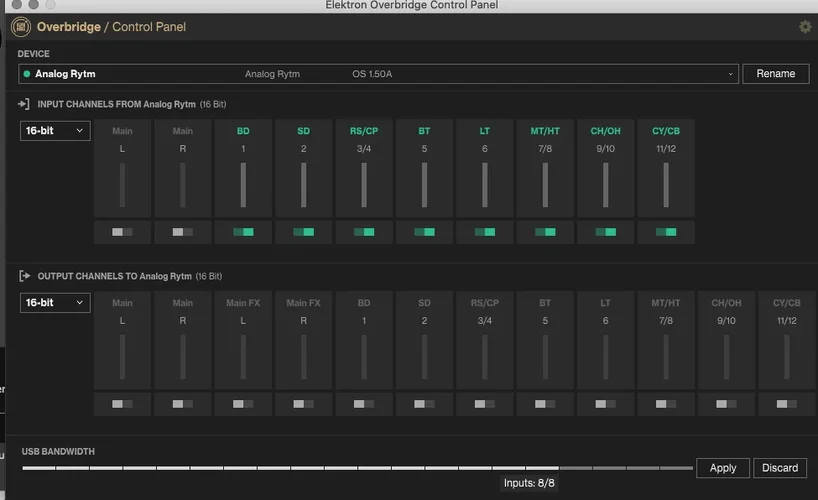Click the output channels arrow icon
Screen dimensions: 818x500
(x=24, y=276)
